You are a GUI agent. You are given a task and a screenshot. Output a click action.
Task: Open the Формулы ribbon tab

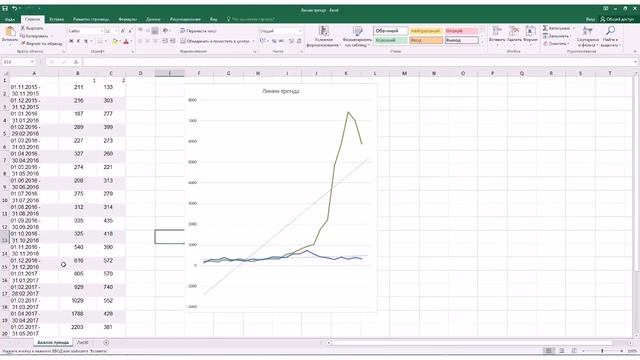[x=128, y=19]
